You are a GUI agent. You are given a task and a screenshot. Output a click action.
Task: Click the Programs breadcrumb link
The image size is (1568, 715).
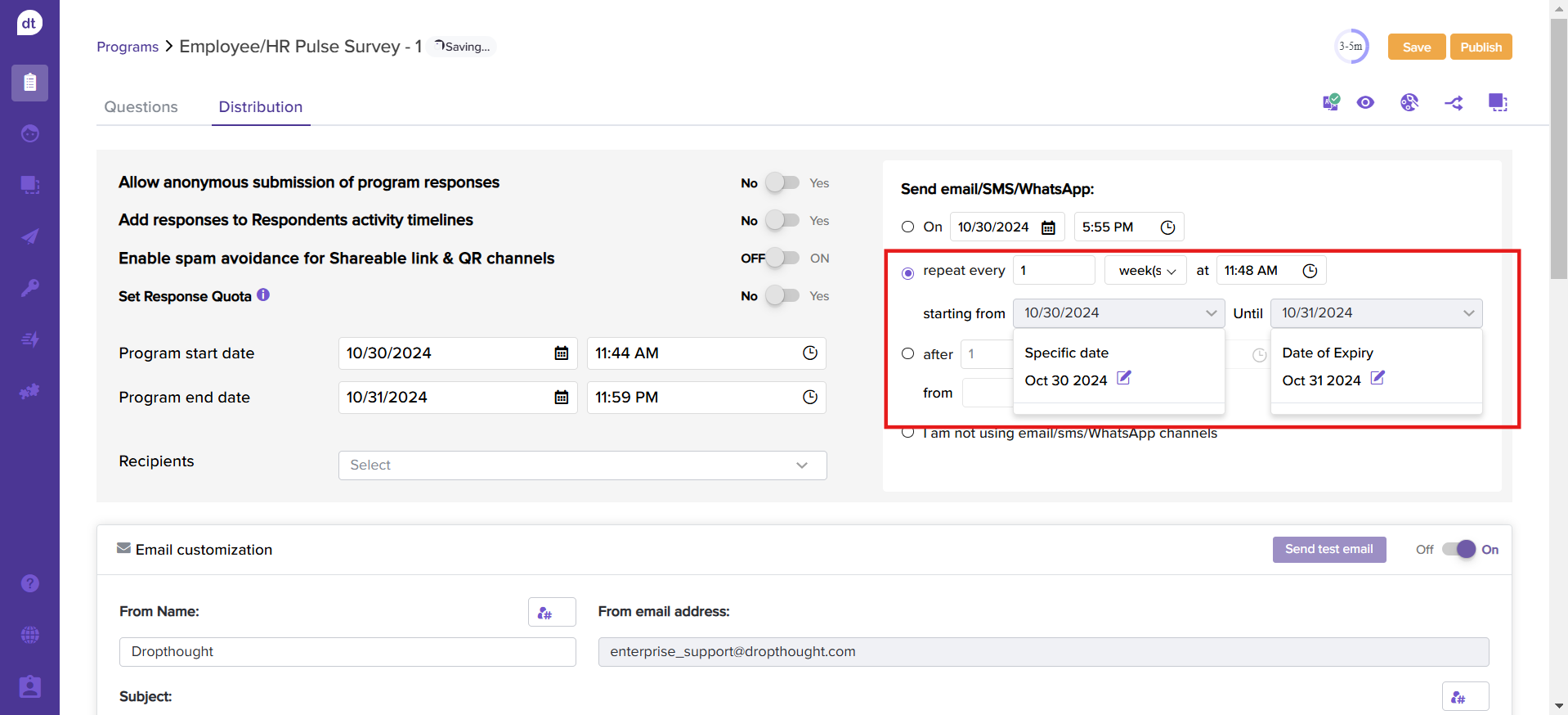pyautogui.click(x=128, y=47)
